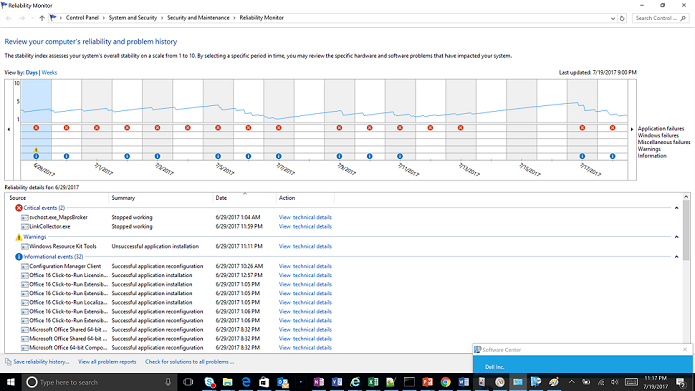Click the application failure icon above 7/13/2017
Image resolution: width=695 pixels, height=391 pixels.
[x=461, y=128]
